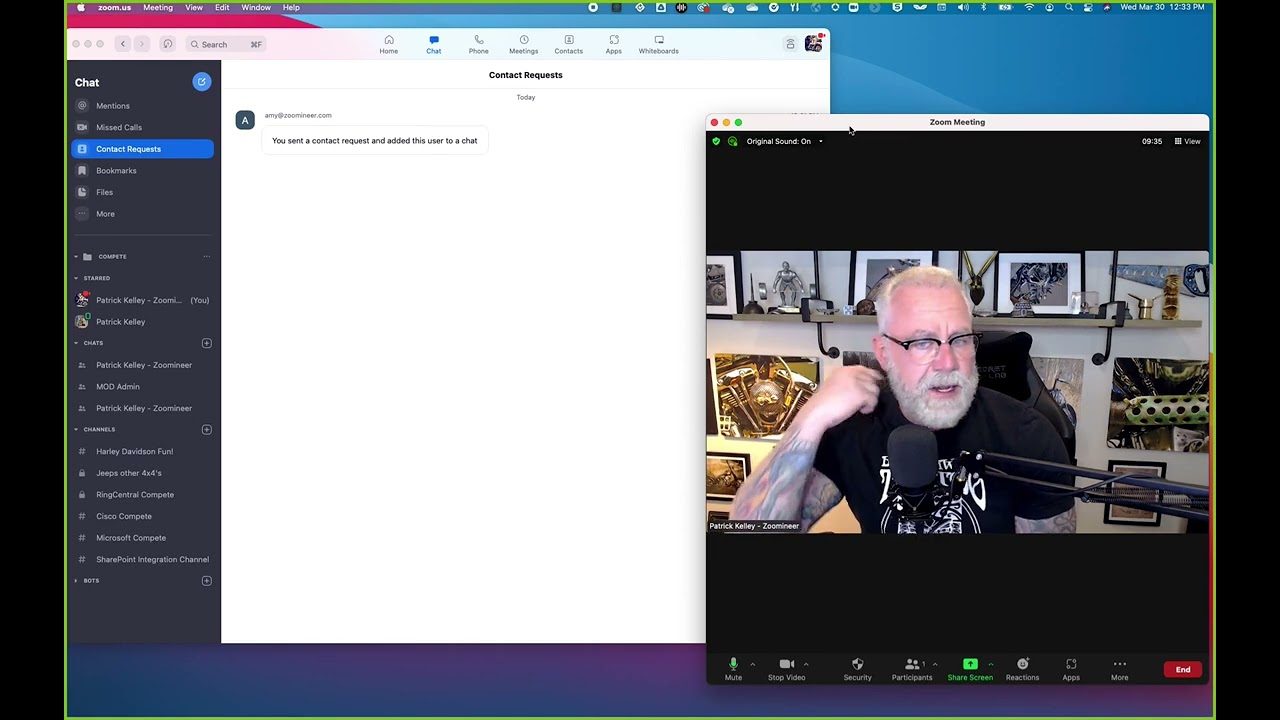Viewport: 1280px width, 720px height.
Task: Open COMPETE folder options ellipsis
Action: [207, 257]
